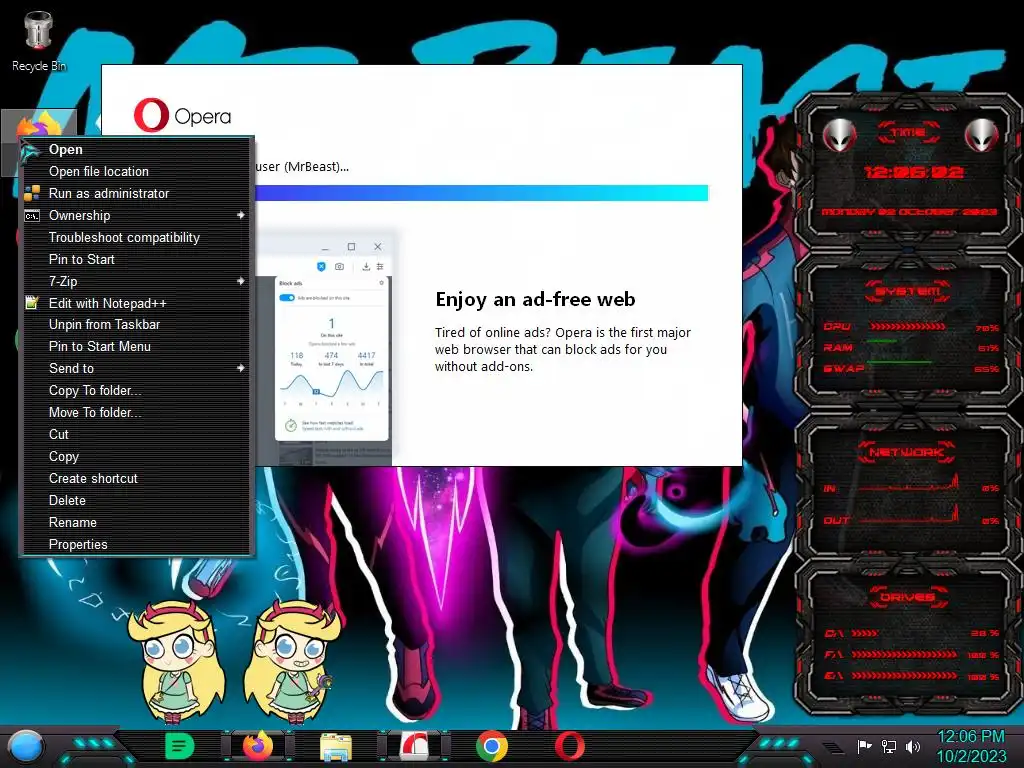Image resolution: width=1024 pixels, height=768 pixels.
Task: Click the volume speaker tray icon
Action: click(912, 746)
